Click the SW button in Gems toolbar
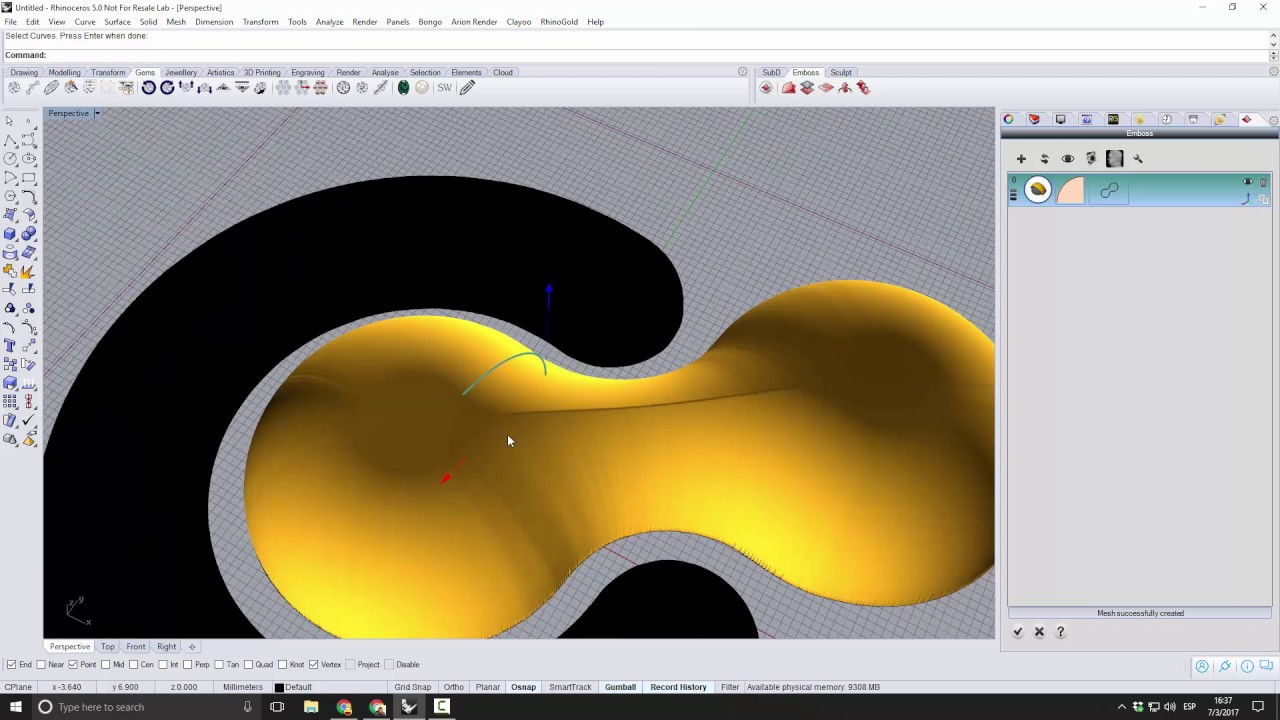Viewport: 1280px width, 720px height. (x=444, y=88)
